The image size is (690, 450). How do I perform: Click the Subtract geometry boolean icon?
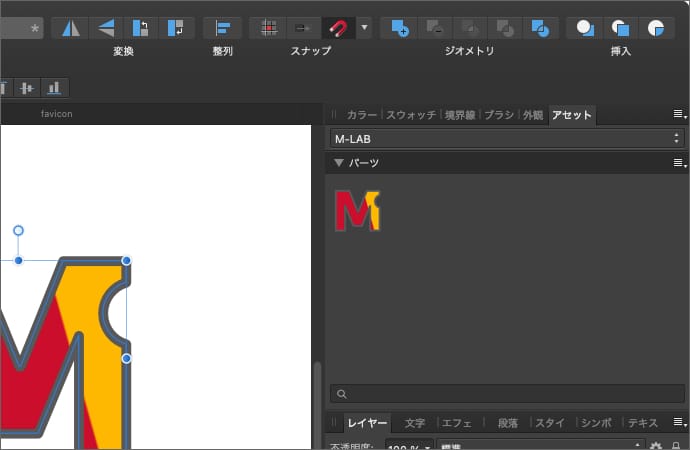(x=434, y=28)
